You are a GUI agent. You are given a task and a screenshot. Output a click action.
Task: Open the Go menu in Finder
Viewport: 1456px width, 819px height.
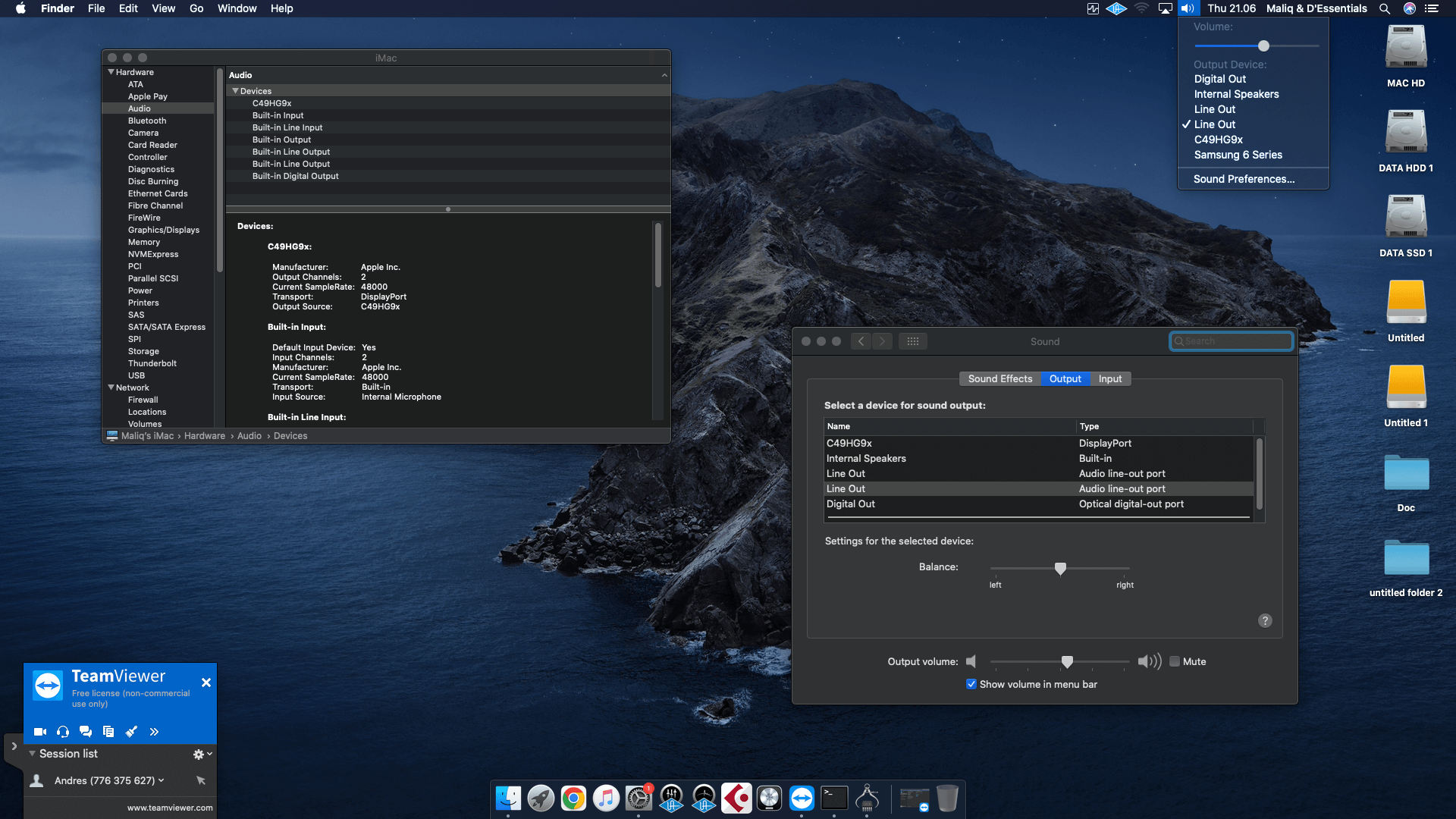point(196,8)
